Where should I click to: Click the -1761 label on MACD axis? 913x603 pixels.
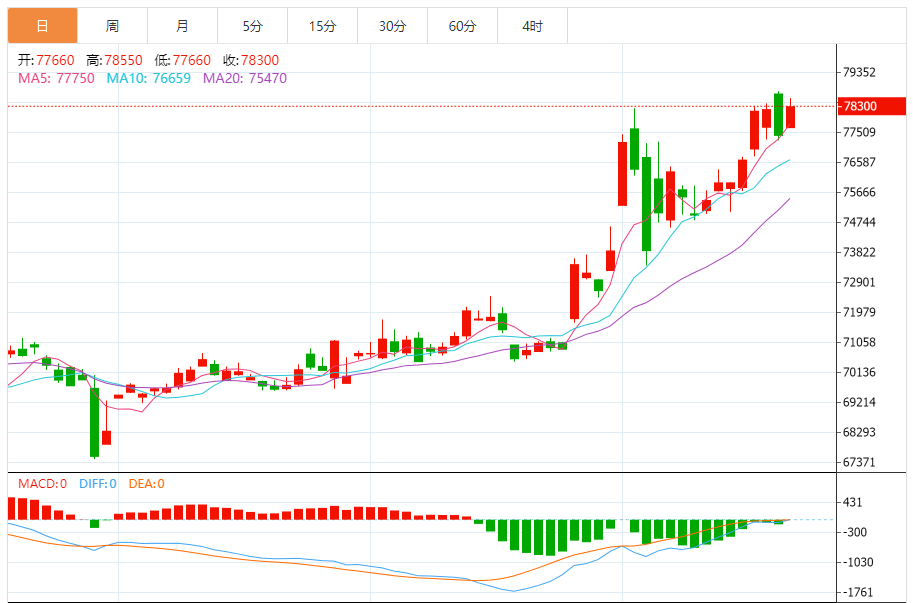[860, 592]
